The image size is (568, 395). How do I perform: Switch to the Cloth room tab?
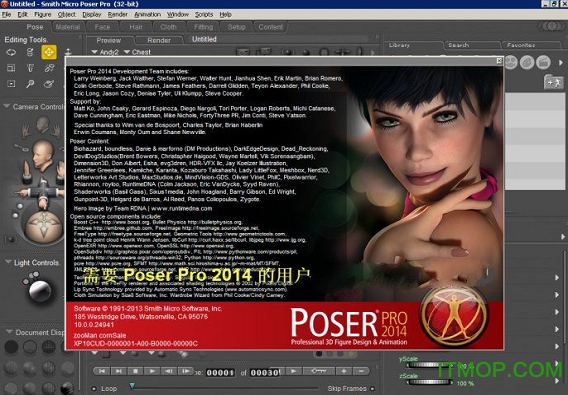coord(168,27)
